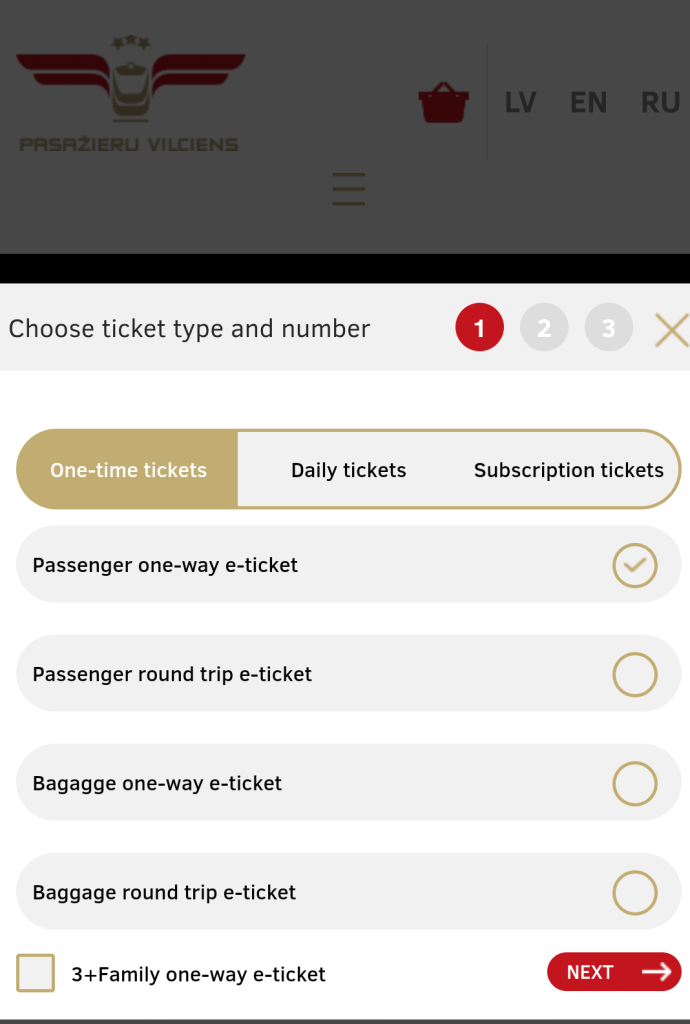Screen dimensions: 690x1024
Task: Close the ticket selection dialog
Action: pyautogui.click(x=671, y=329)
